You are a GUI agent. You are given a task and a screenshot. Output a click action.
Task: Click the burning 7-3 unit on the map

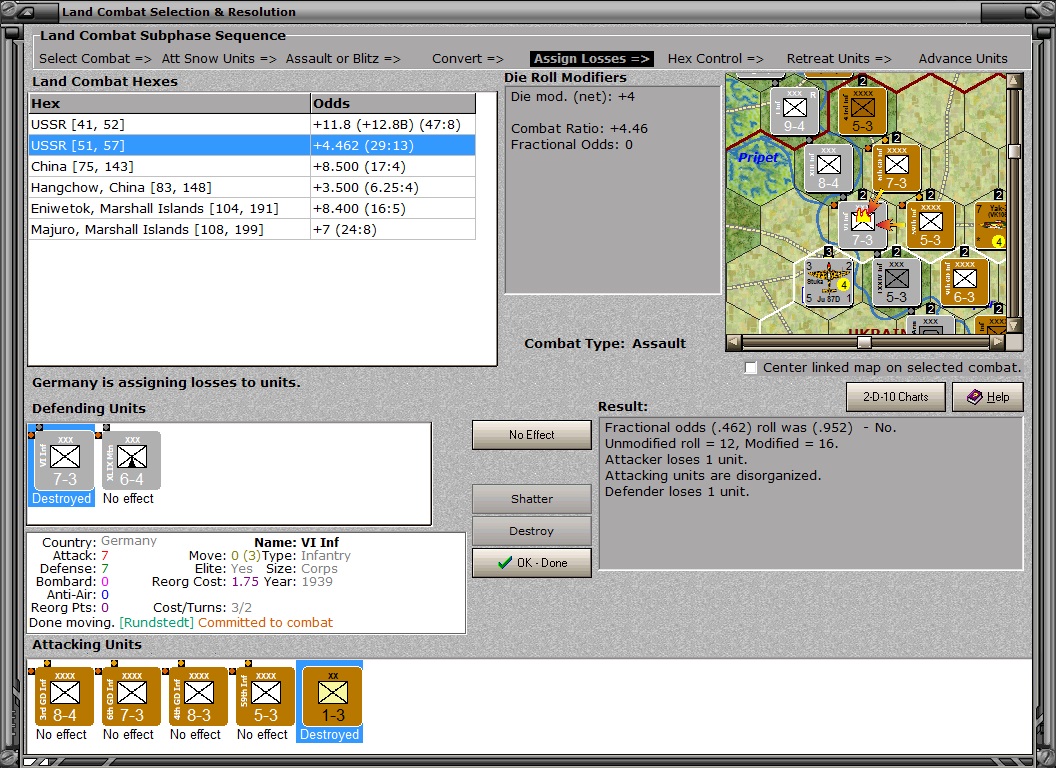(862, 226)
